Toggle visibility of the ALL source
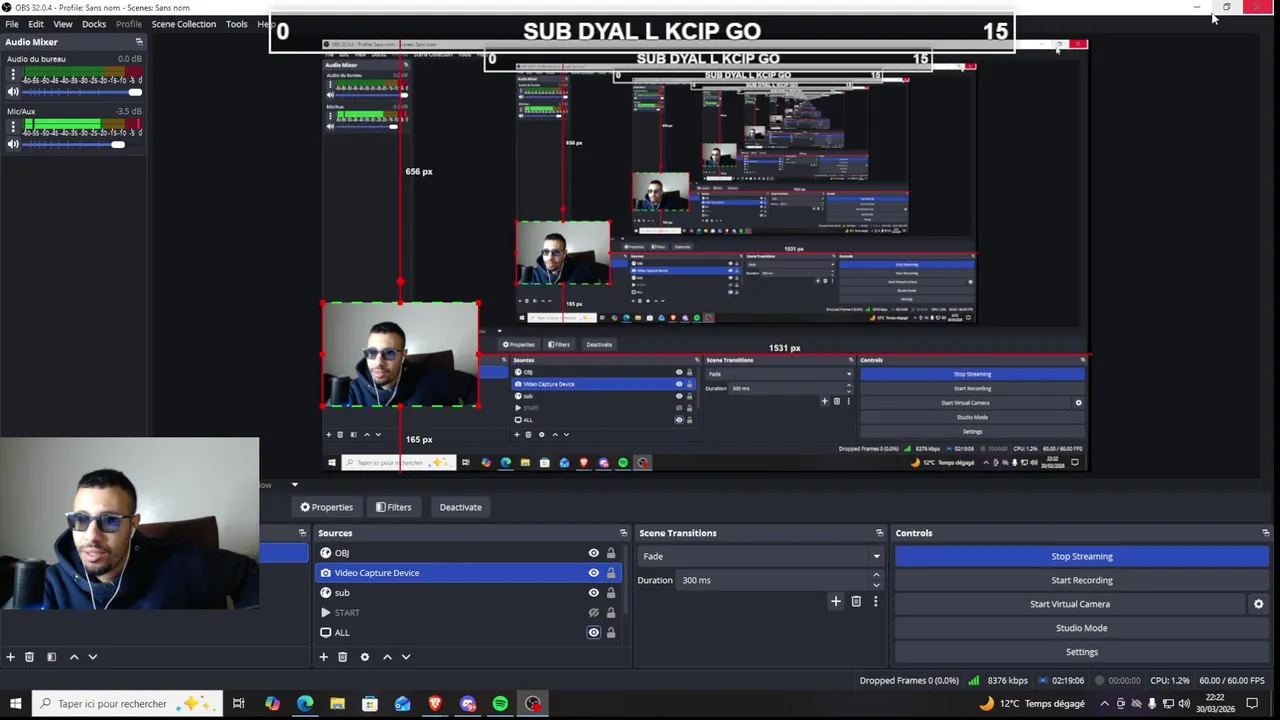The height and width of the screenshot is (720, 1280). (594, 633)
